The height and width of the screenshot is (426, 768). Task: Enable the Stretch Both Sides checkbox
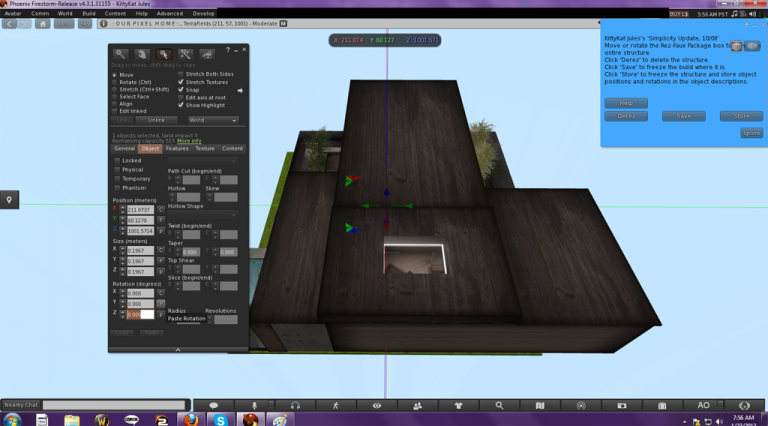coord(181,74)
